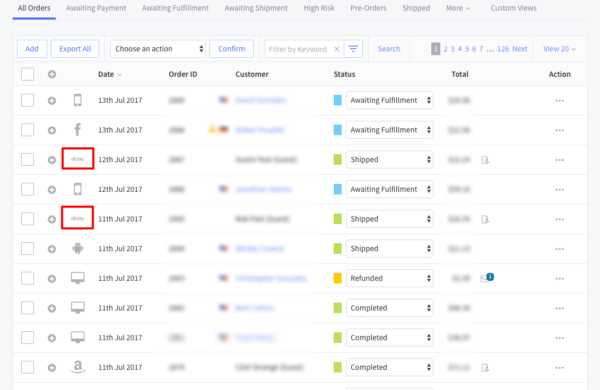Open the High Risk tab
Screen dimensions: 600x390
pyautogui.click(x=319, y=8)
